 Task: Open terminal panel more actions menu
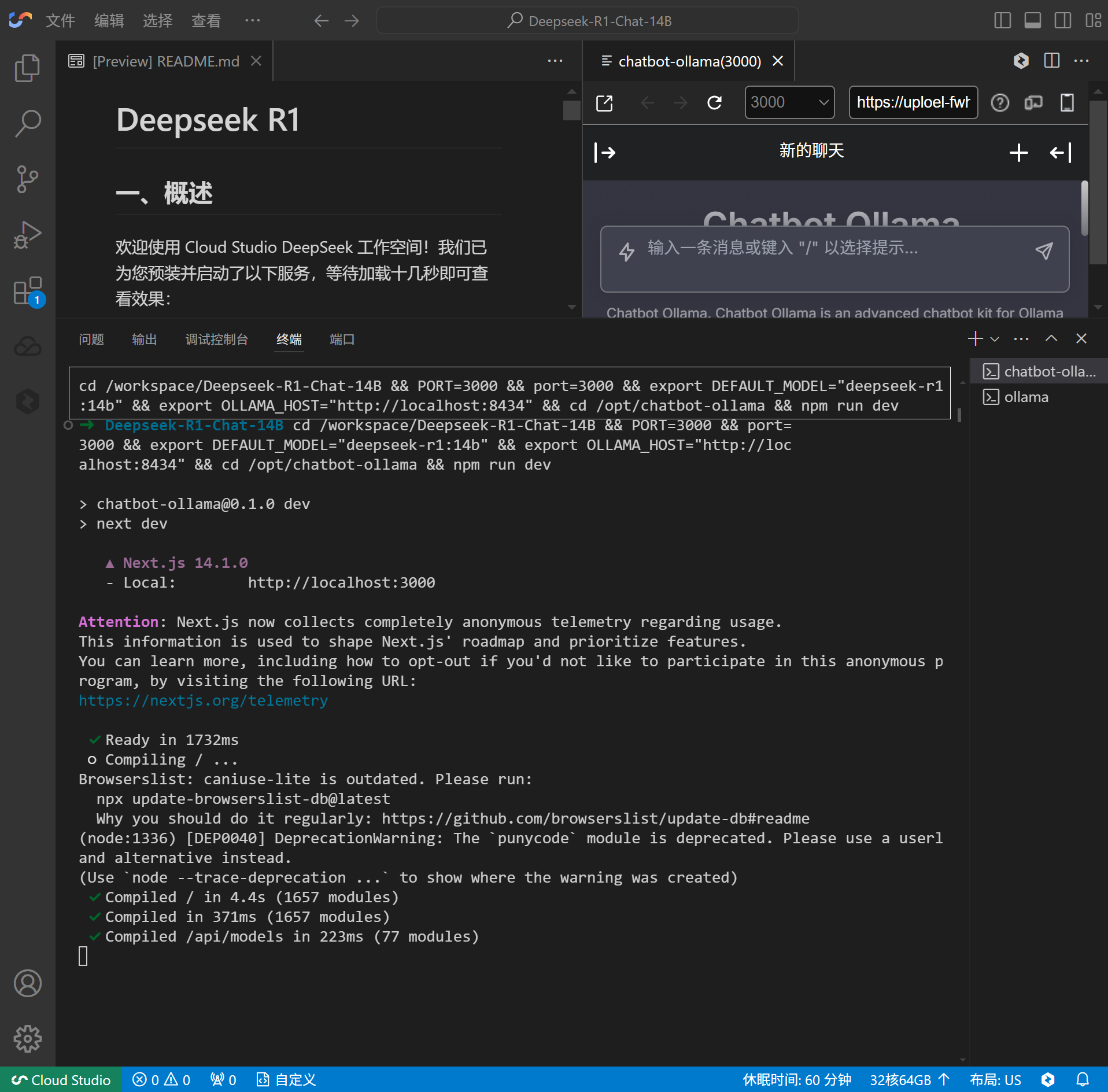coord(1021,339)
